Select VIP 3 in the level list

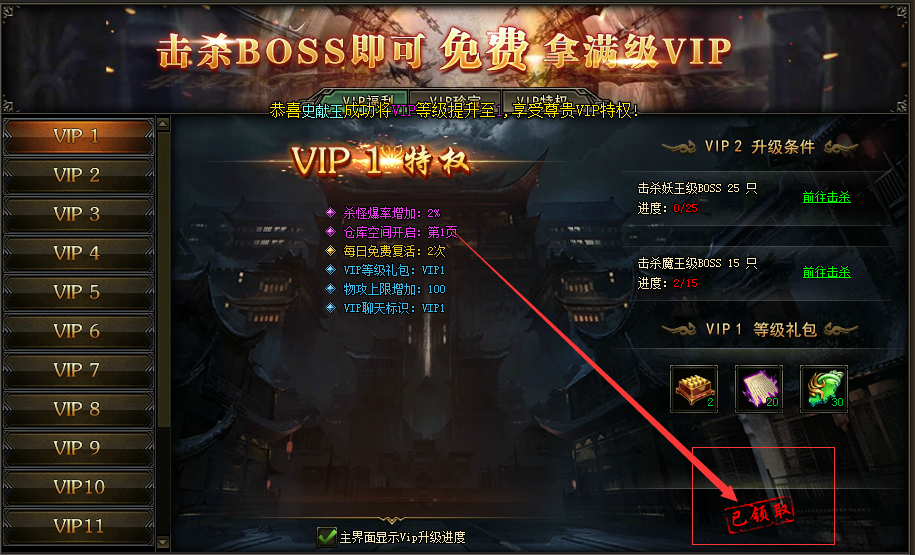[78, 214]
